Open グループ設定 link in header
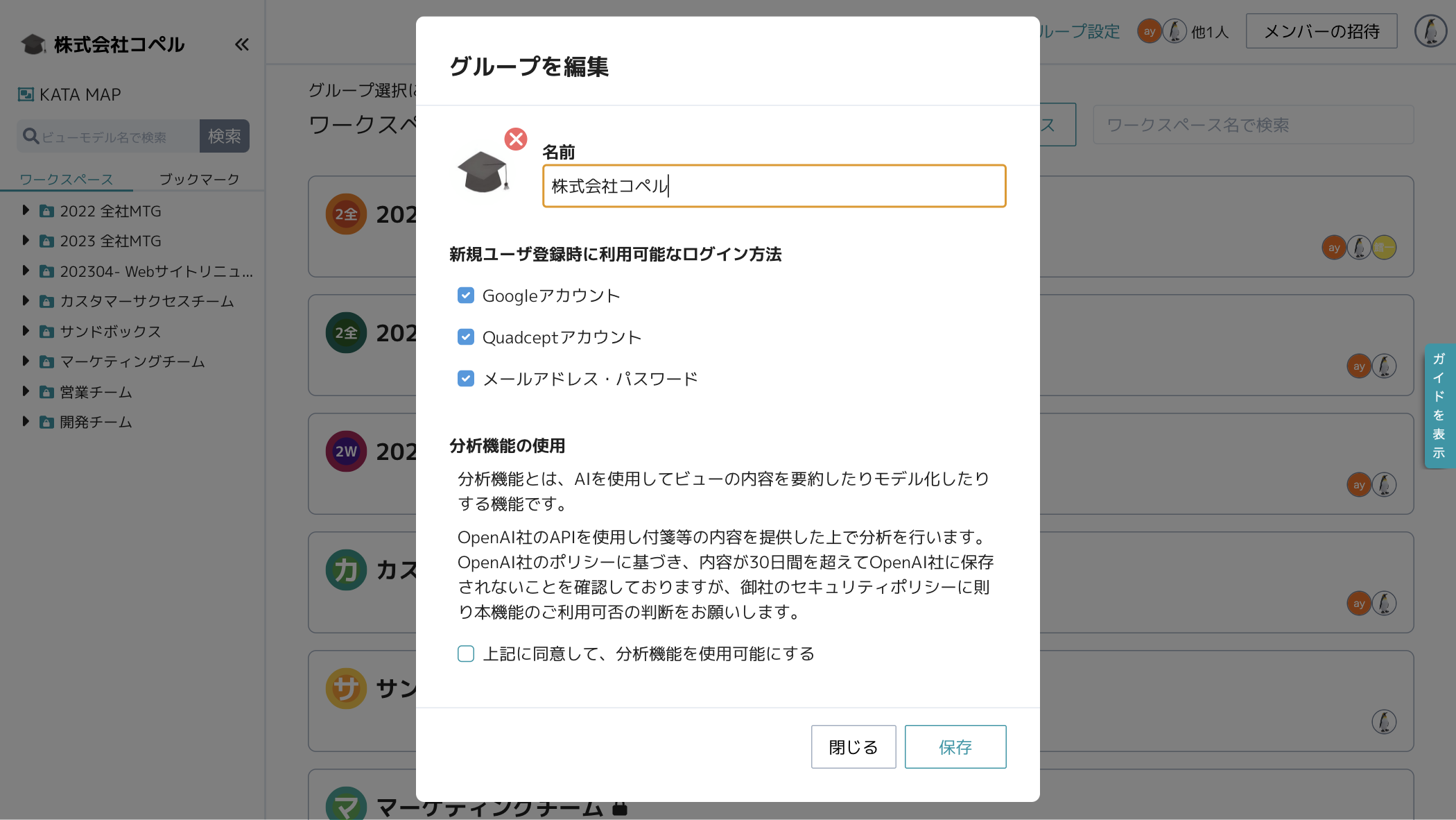1456x820 pixels. 1080,31
